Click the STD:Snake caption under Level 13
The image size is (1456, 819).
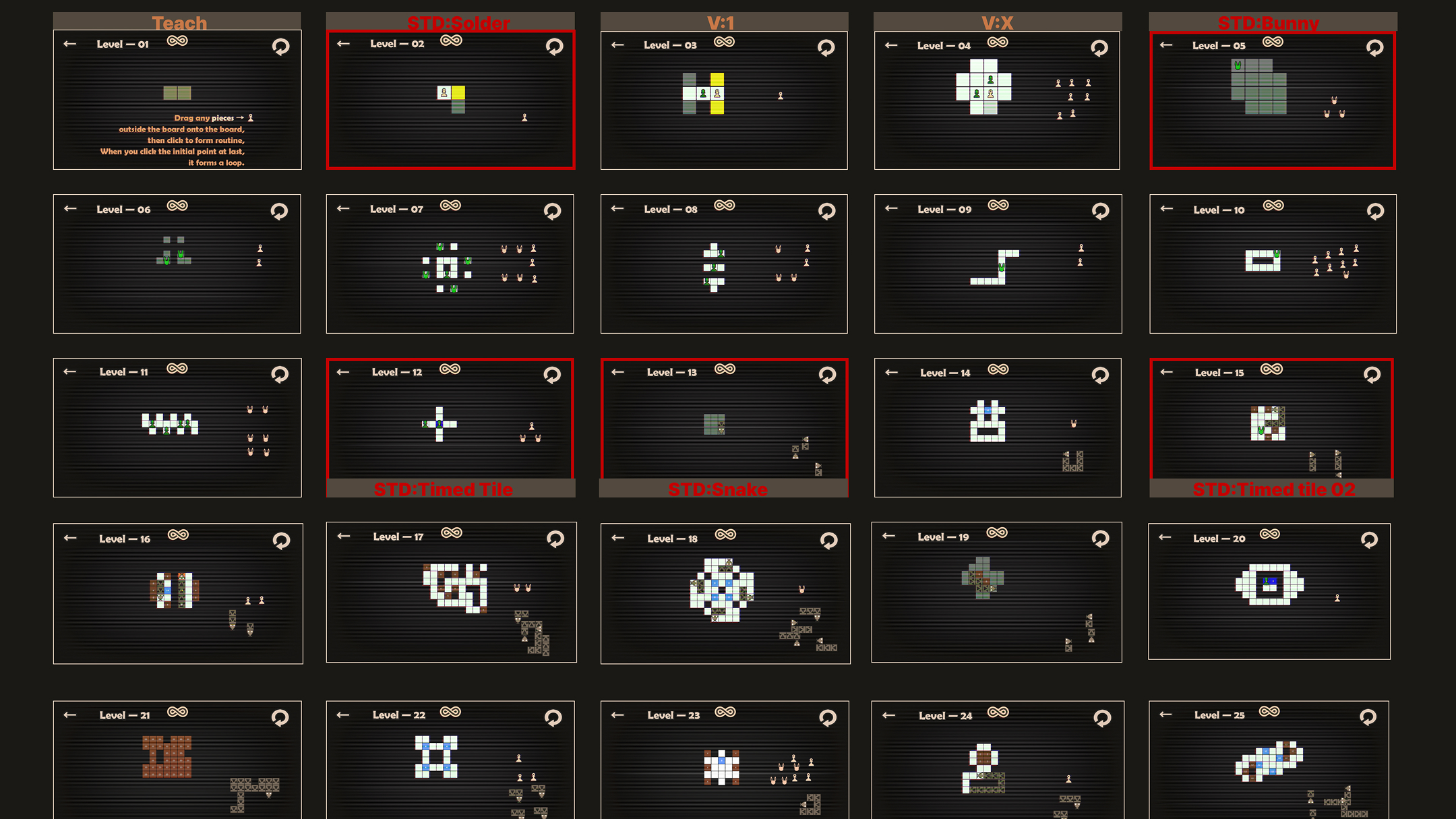pyautogui.click(x=718, y=489)
